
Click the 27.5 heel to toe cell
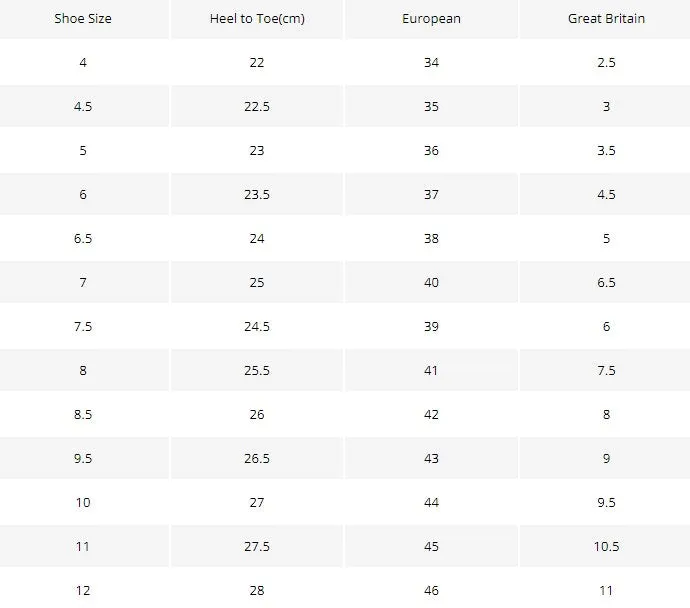257,546
